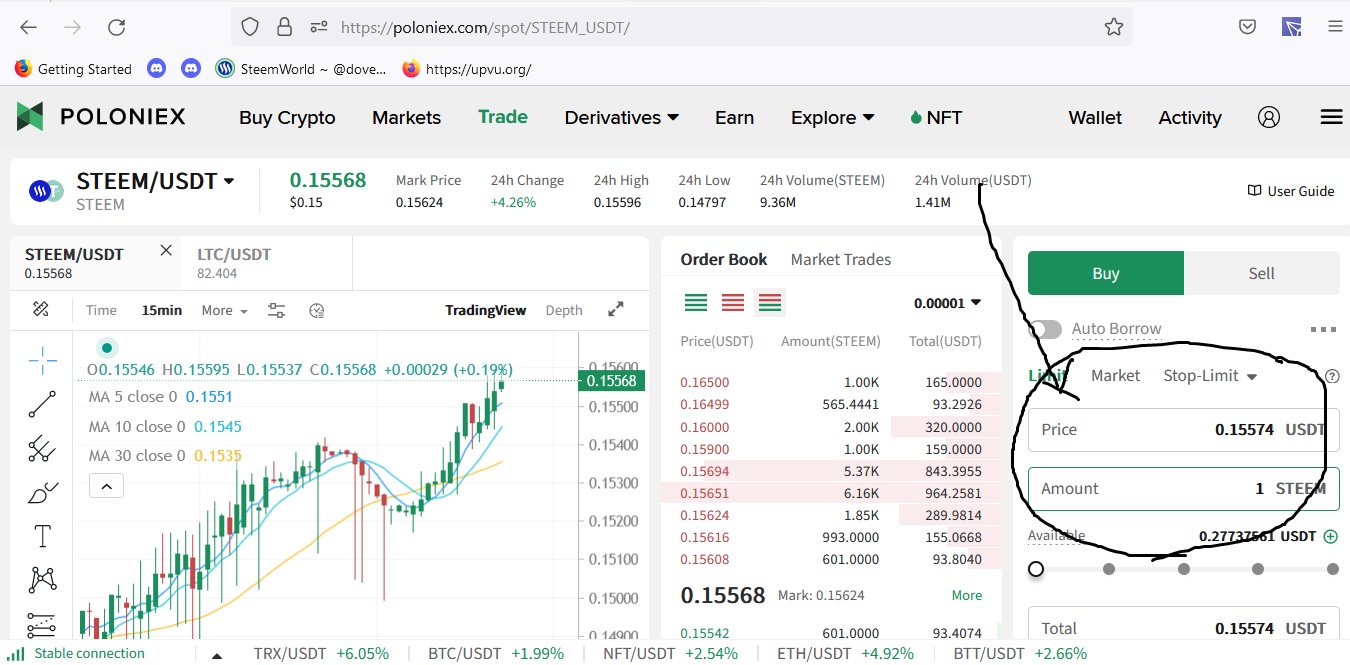
Task: Click the amount slider handle at zero
Action: pyautogui.click(x=1036, y=569)
